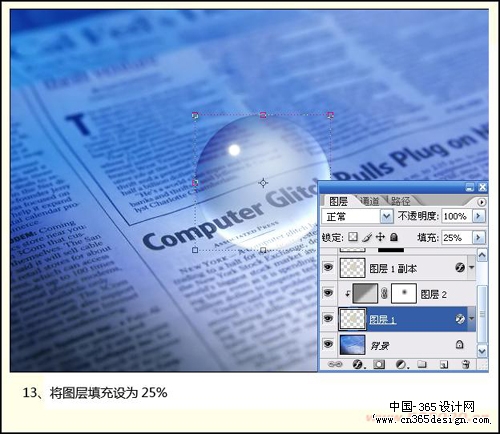Add a layer mask from the panel footer
This screenshot has height=434, width=500.
pos(379,364)
